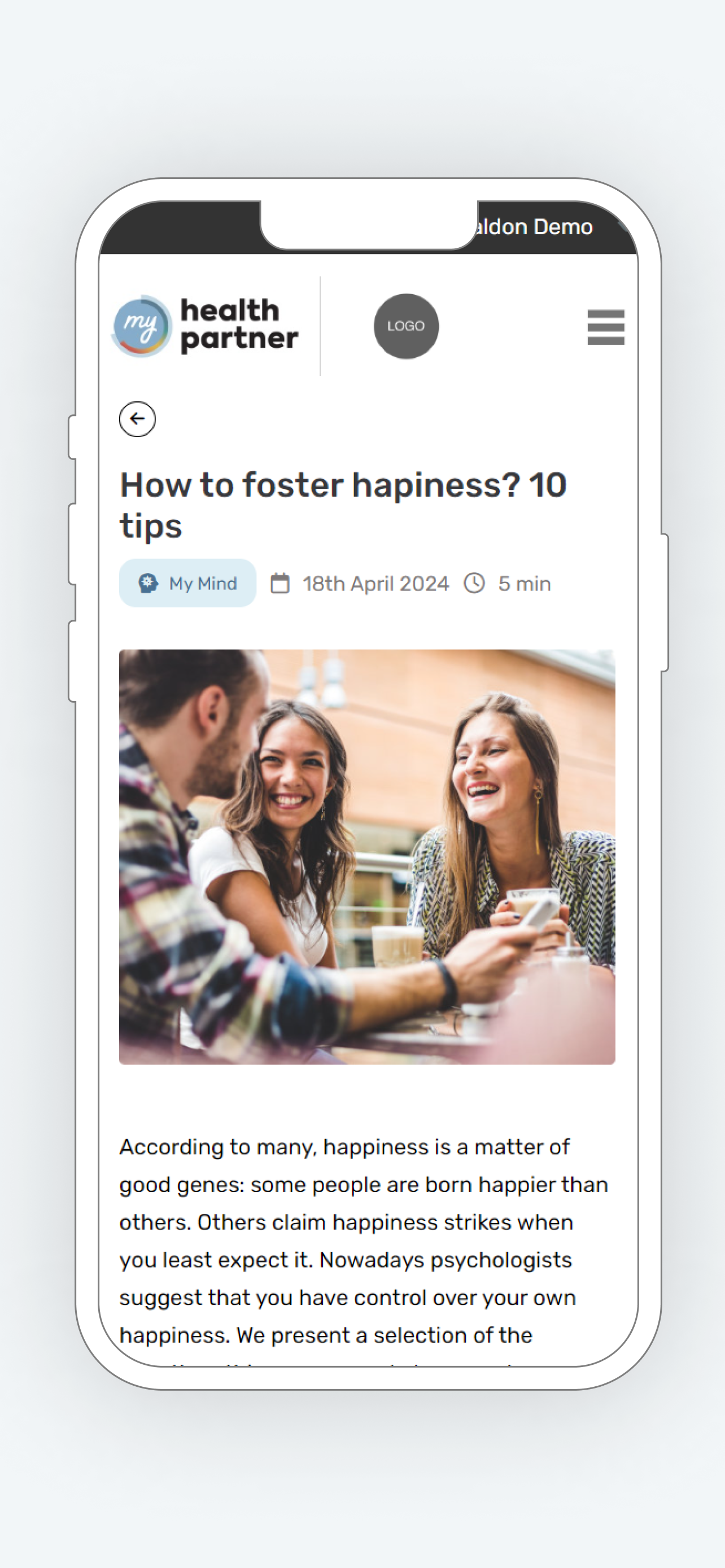Click the 5 min reading time label
Screen dimensions: 725x1568
point(524,584)
